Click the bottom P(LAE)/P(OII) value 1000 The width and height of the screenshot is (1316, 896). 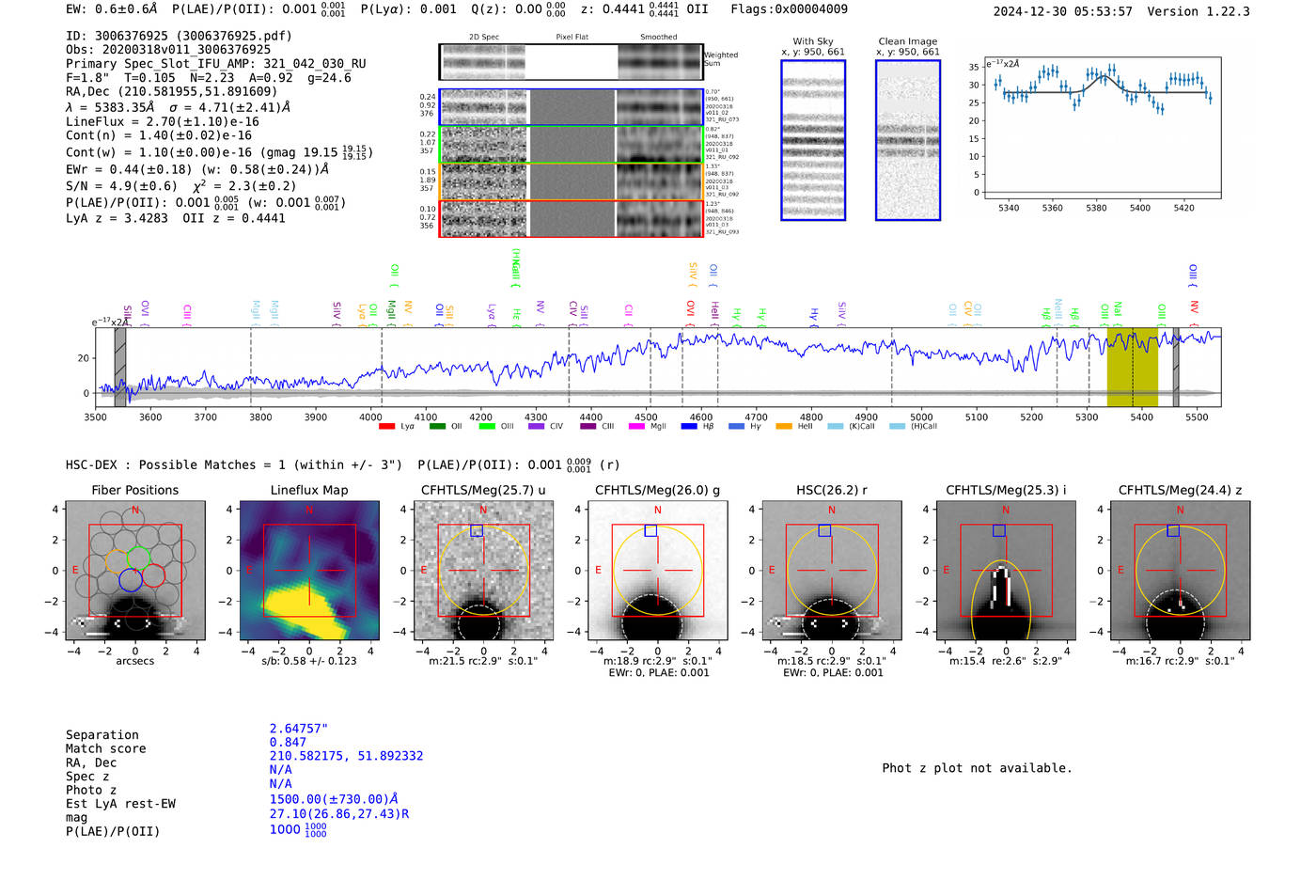(298, 829)
